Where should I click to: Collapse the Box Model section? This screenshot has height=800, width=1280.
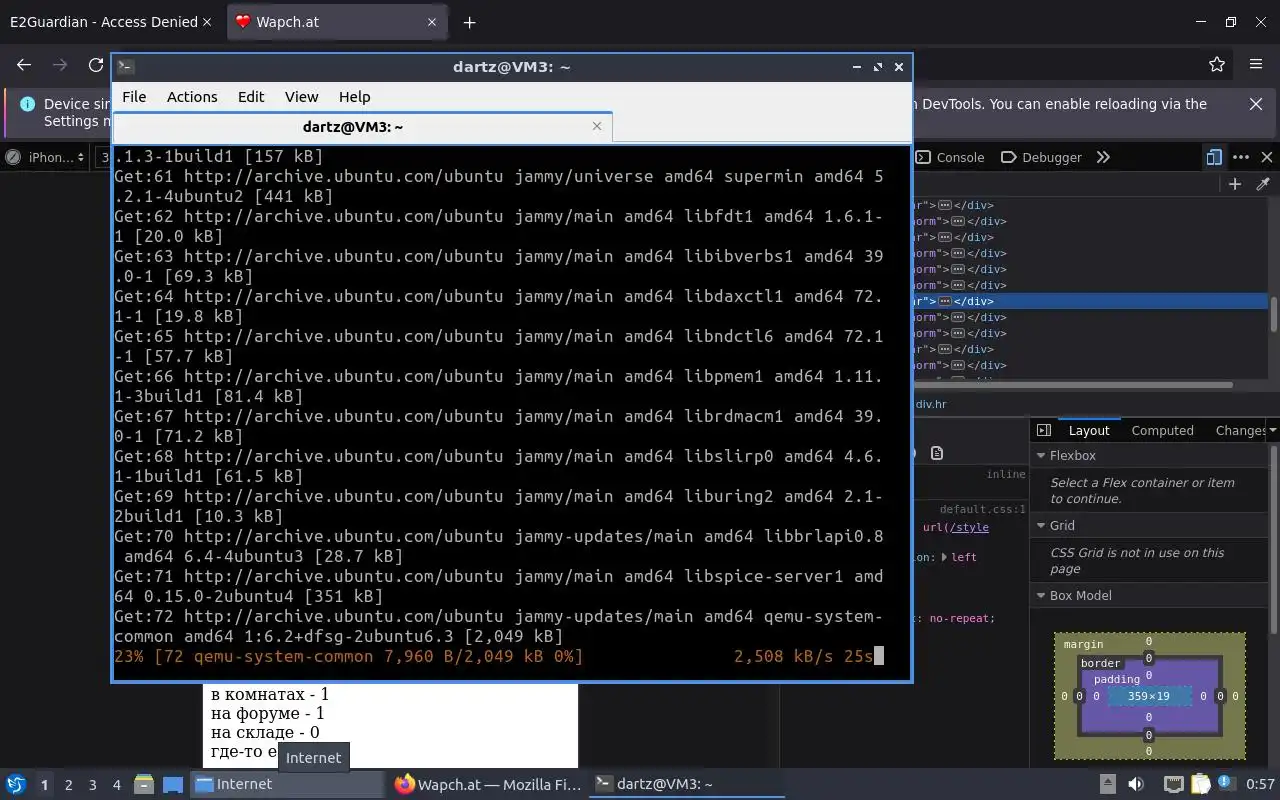click(x=1040, y=595)
